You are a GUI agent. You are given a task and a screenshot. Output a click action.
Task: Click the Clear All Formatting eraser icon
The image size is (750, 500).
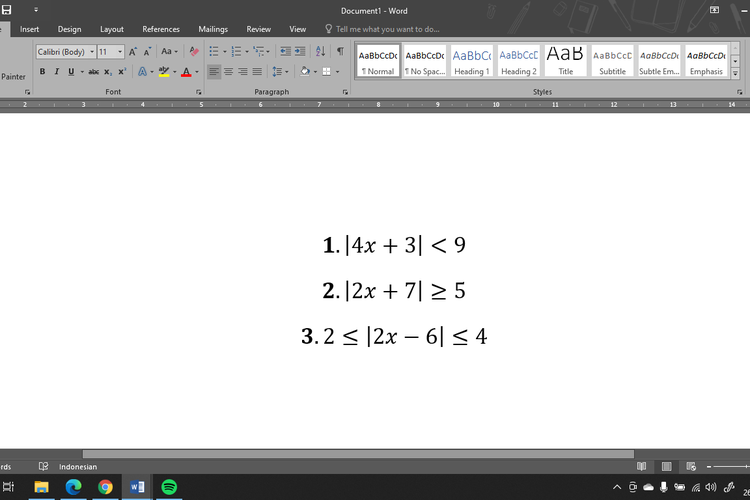[x=194, y=51]
